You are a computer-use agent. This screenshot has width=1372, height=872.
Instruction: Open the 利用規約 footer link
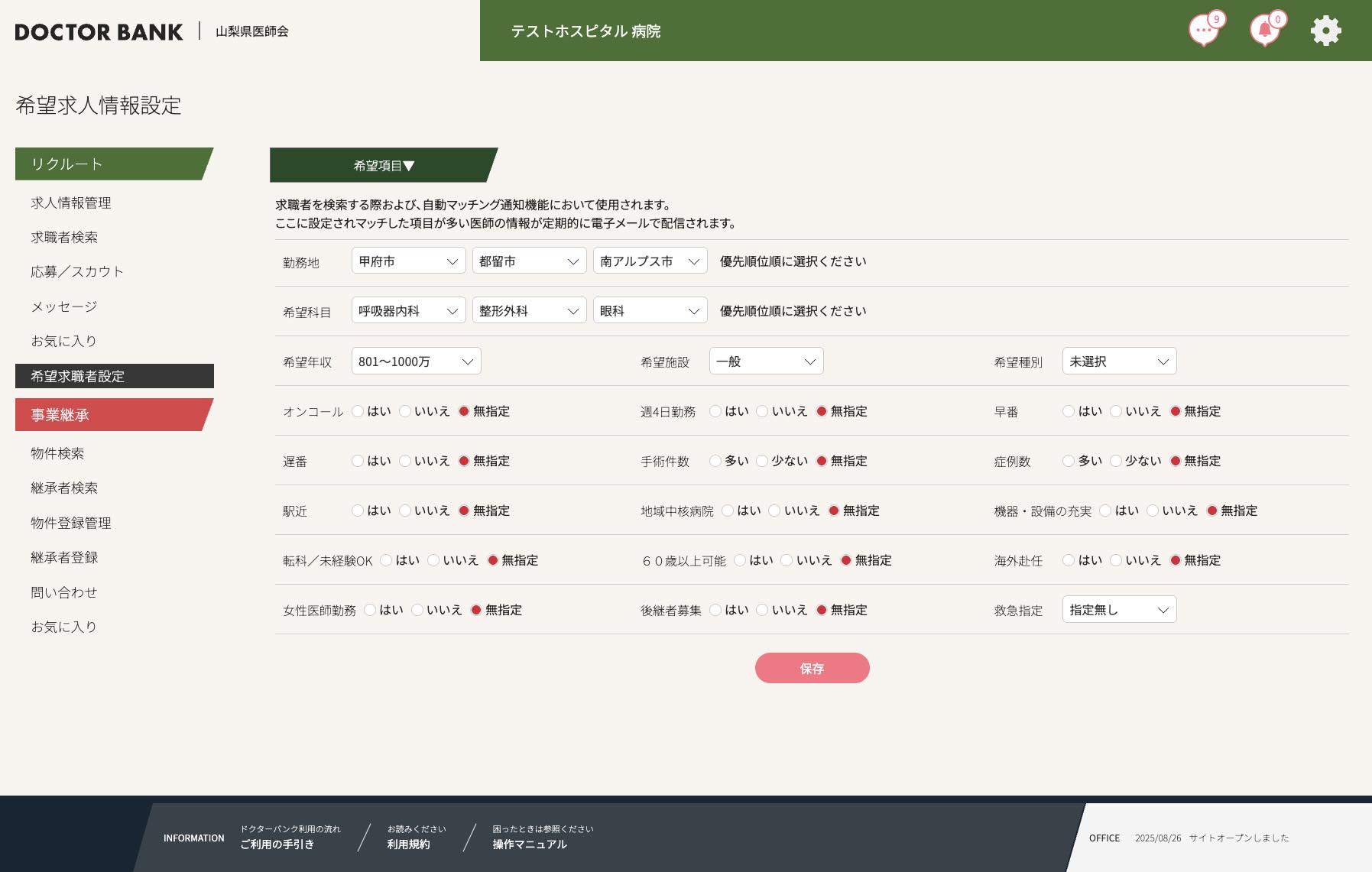click(408, 844)
